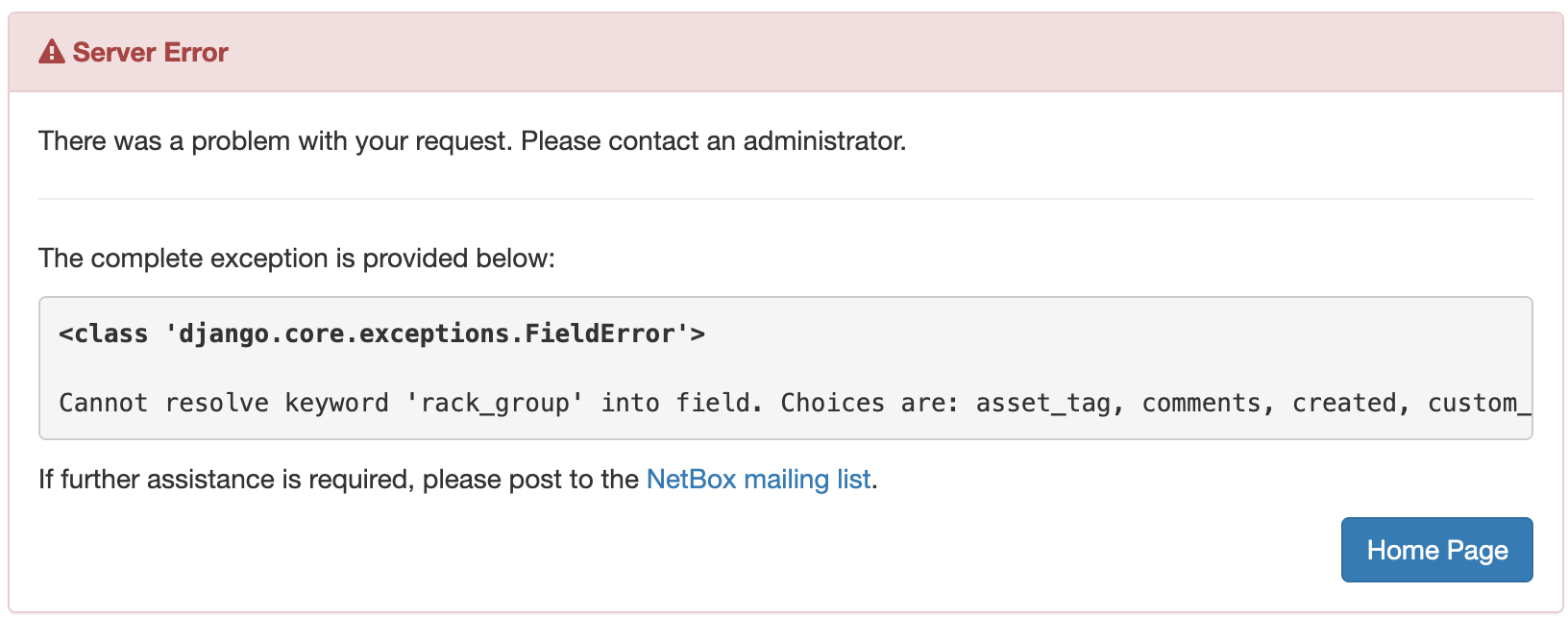The width and height of the screenshot is (1568, 619).
Task: Click the Server Error heading text
Action: coord(151,52)
